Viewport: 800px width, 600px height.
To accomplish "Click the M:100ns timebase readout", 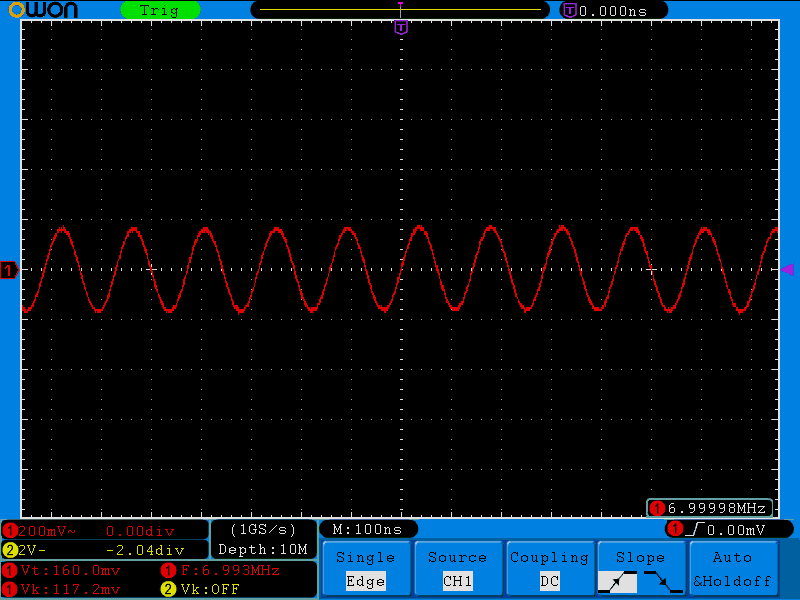I will [x=367, y=529].
